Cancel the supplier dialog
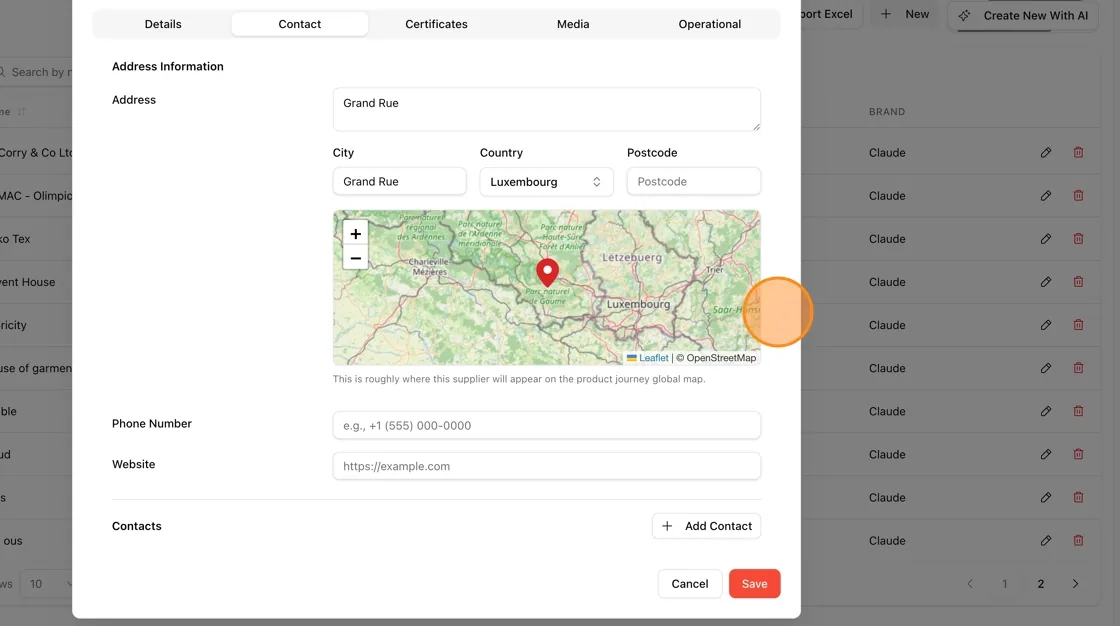 [x=689, y=584]
